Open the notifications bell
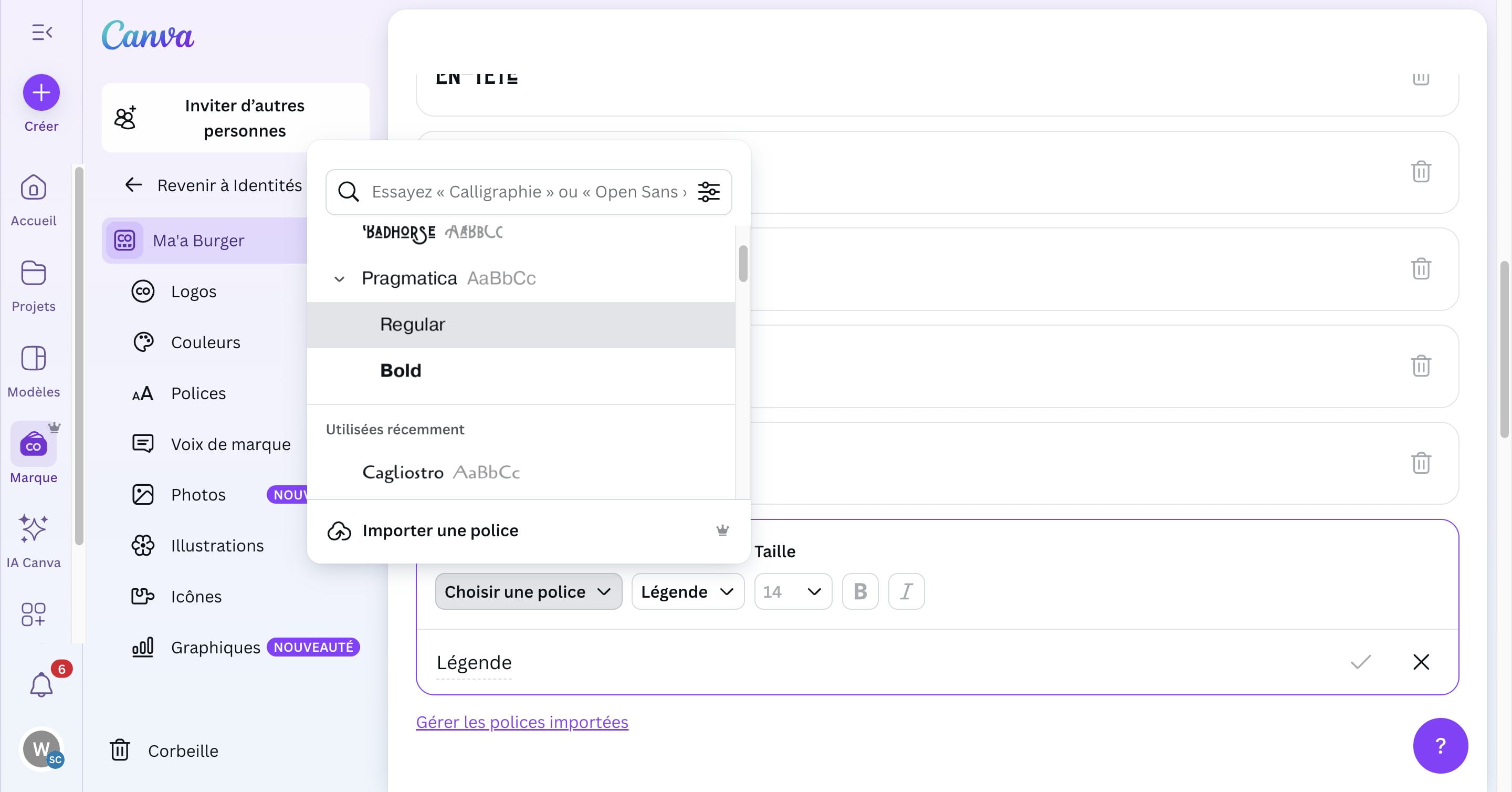The width and height of the screenshot is (1512, 792). [41, 684]
